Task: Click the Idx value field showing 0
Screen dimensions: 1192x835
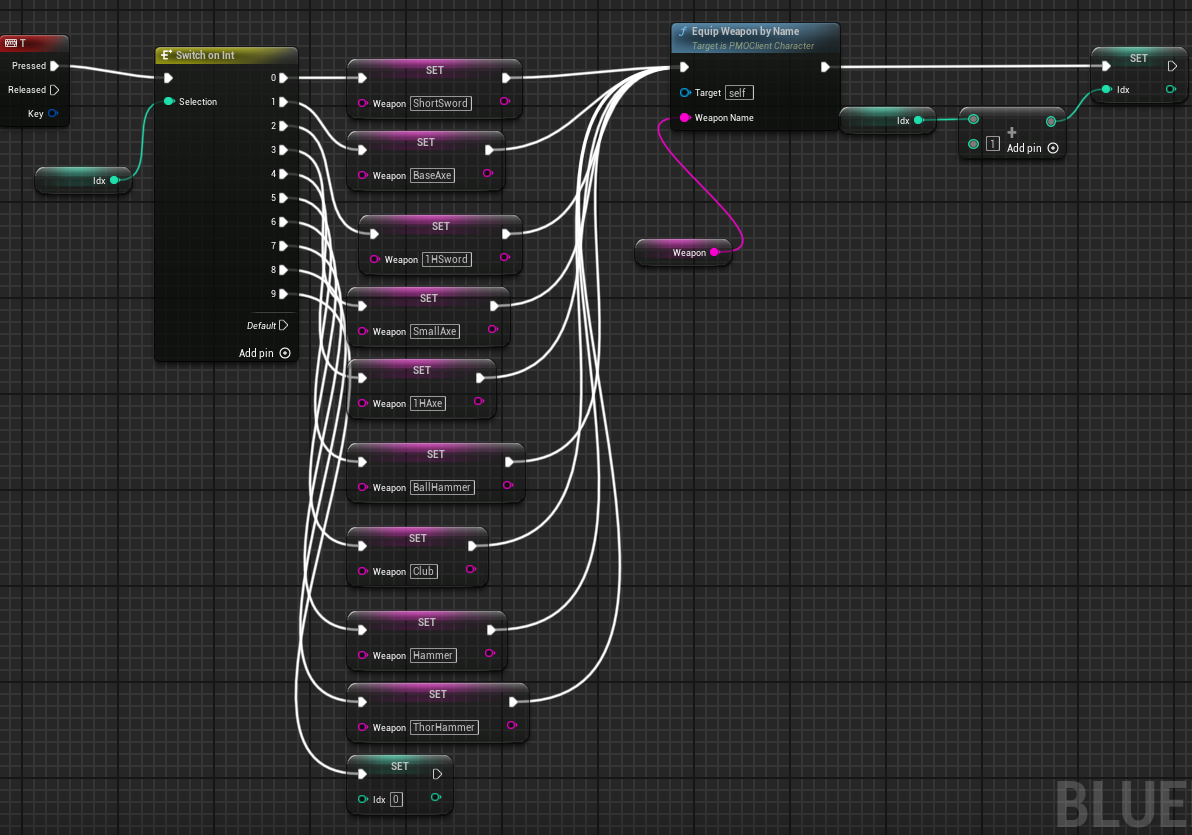Action: pos(396,799)
